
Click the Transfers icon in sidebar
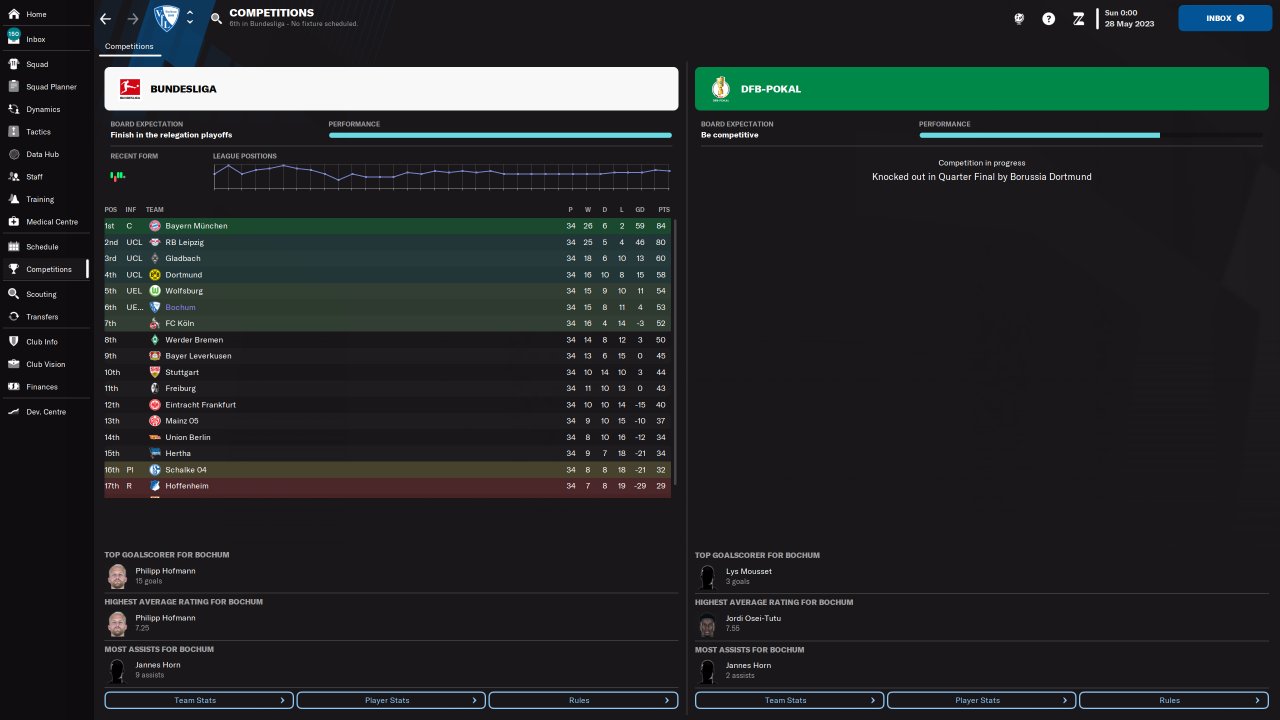[14, 316]
